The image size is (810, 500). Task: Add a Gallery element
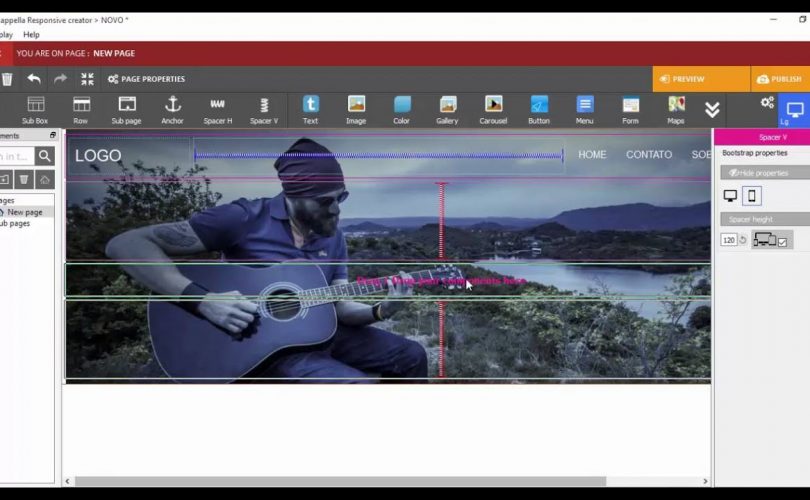pyautogui.click(x=447, y=109)
